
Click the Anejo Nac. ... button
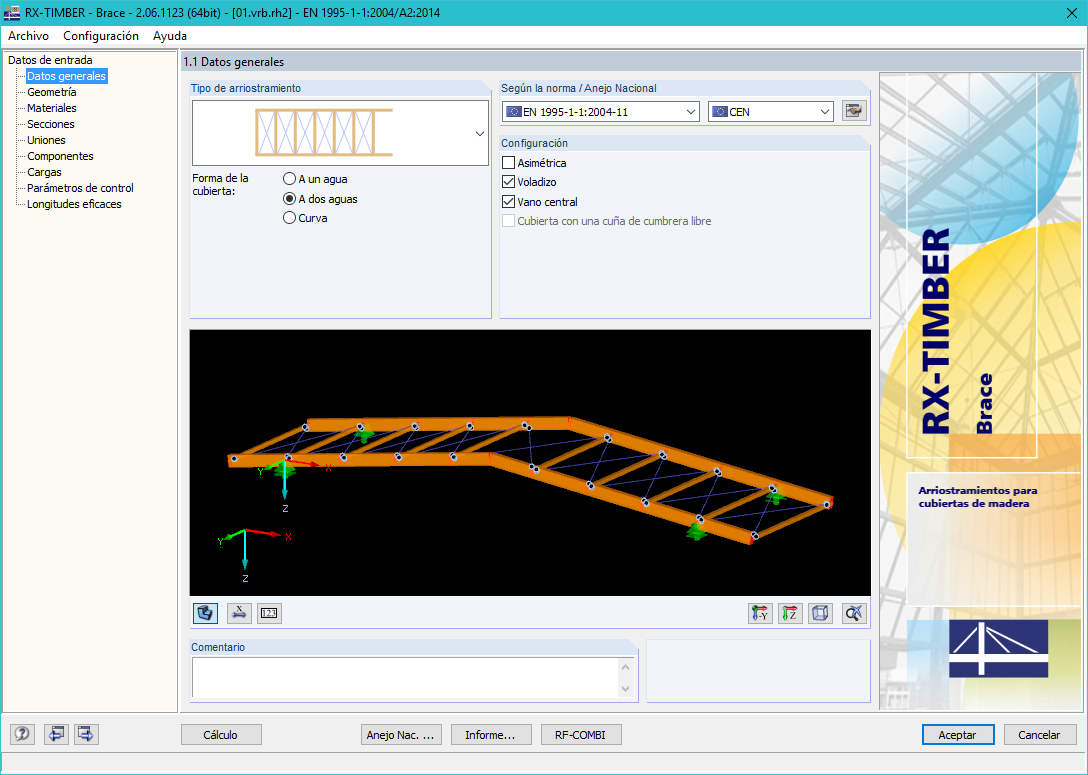(400, 735)
